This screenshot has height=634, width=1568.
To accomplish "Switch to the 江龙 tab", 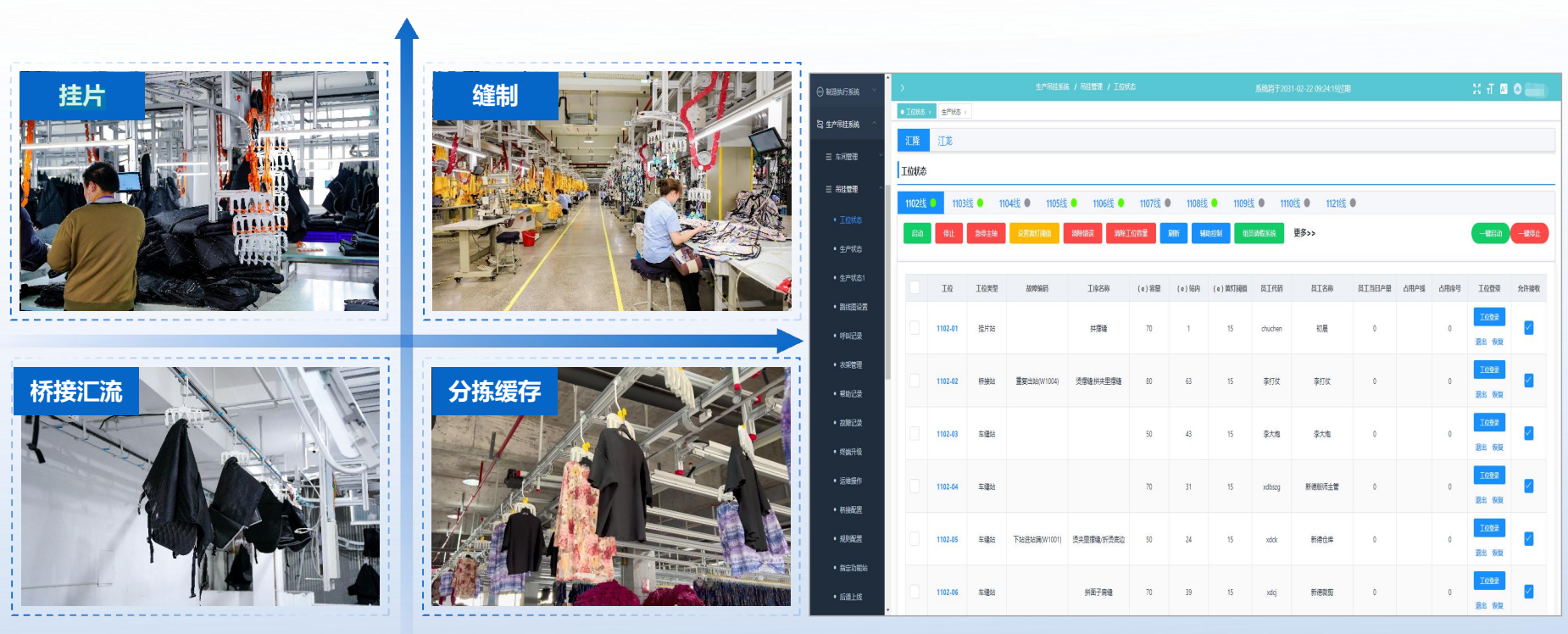I will tap(945, 141).
